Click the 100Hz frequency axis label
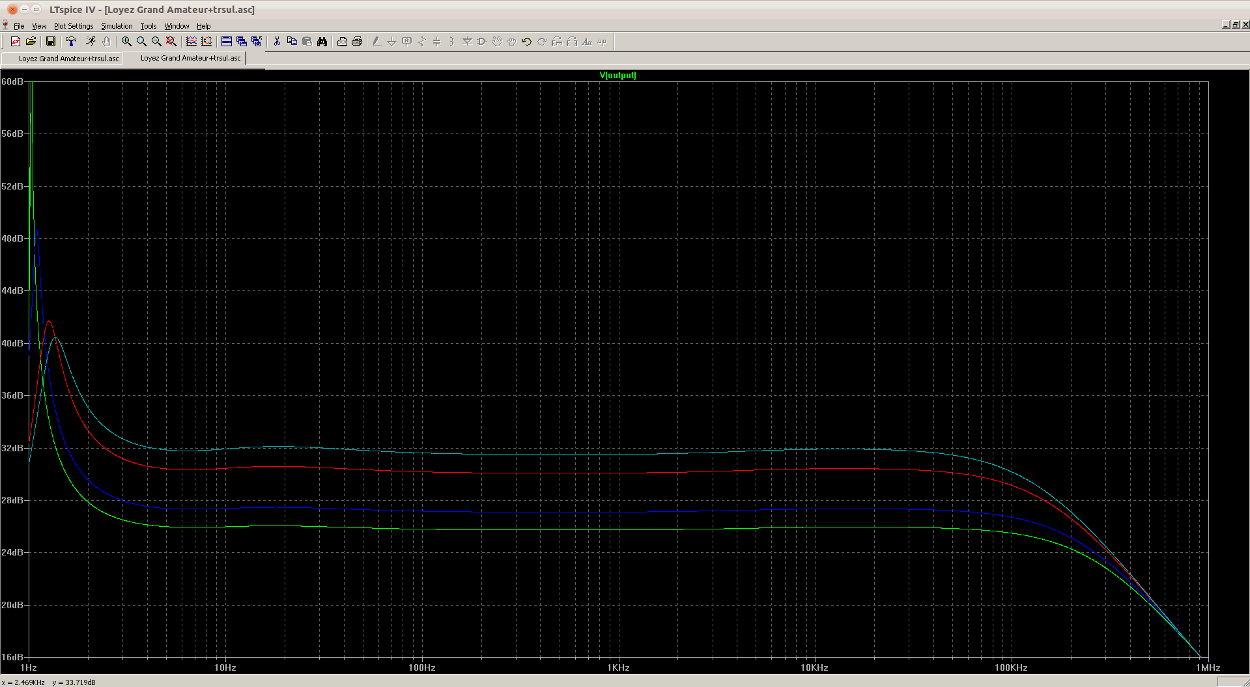1250x687 pixels. (x=421, y=667)
